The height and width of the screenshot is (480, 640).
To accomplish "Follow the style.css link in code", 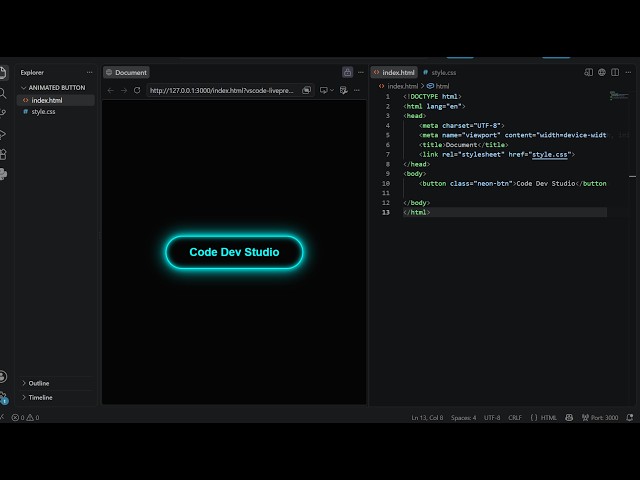I will pyautogui.click(x=550, y=155).
